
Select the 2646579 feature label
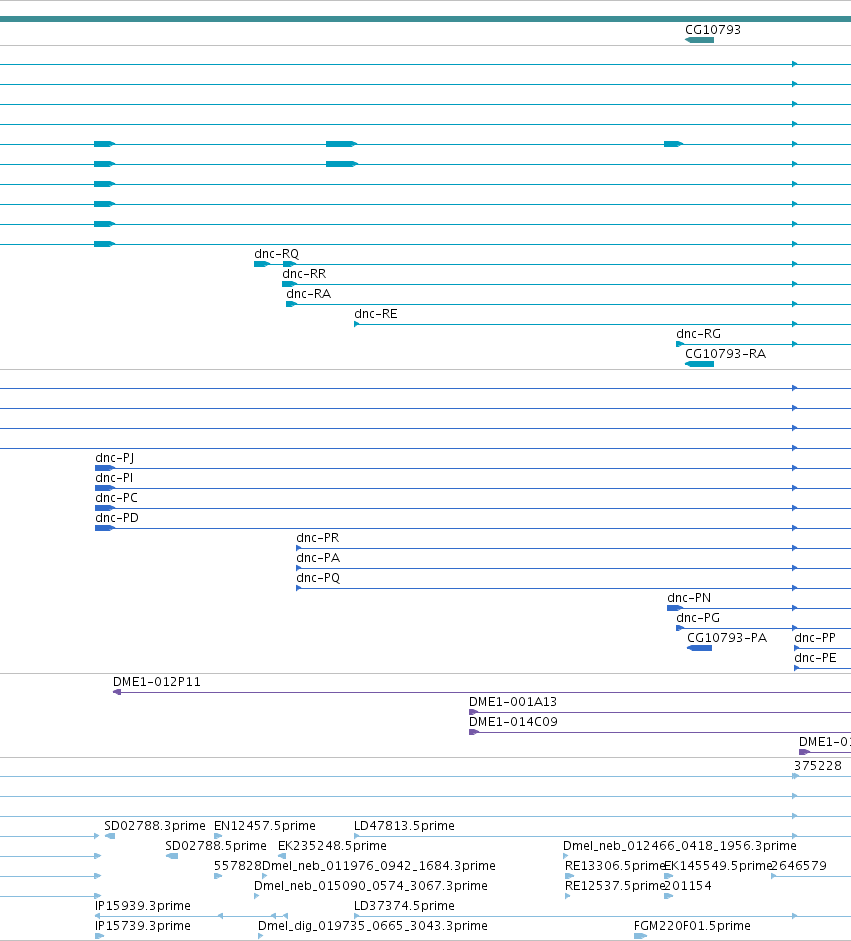click(x=799, y=865)
